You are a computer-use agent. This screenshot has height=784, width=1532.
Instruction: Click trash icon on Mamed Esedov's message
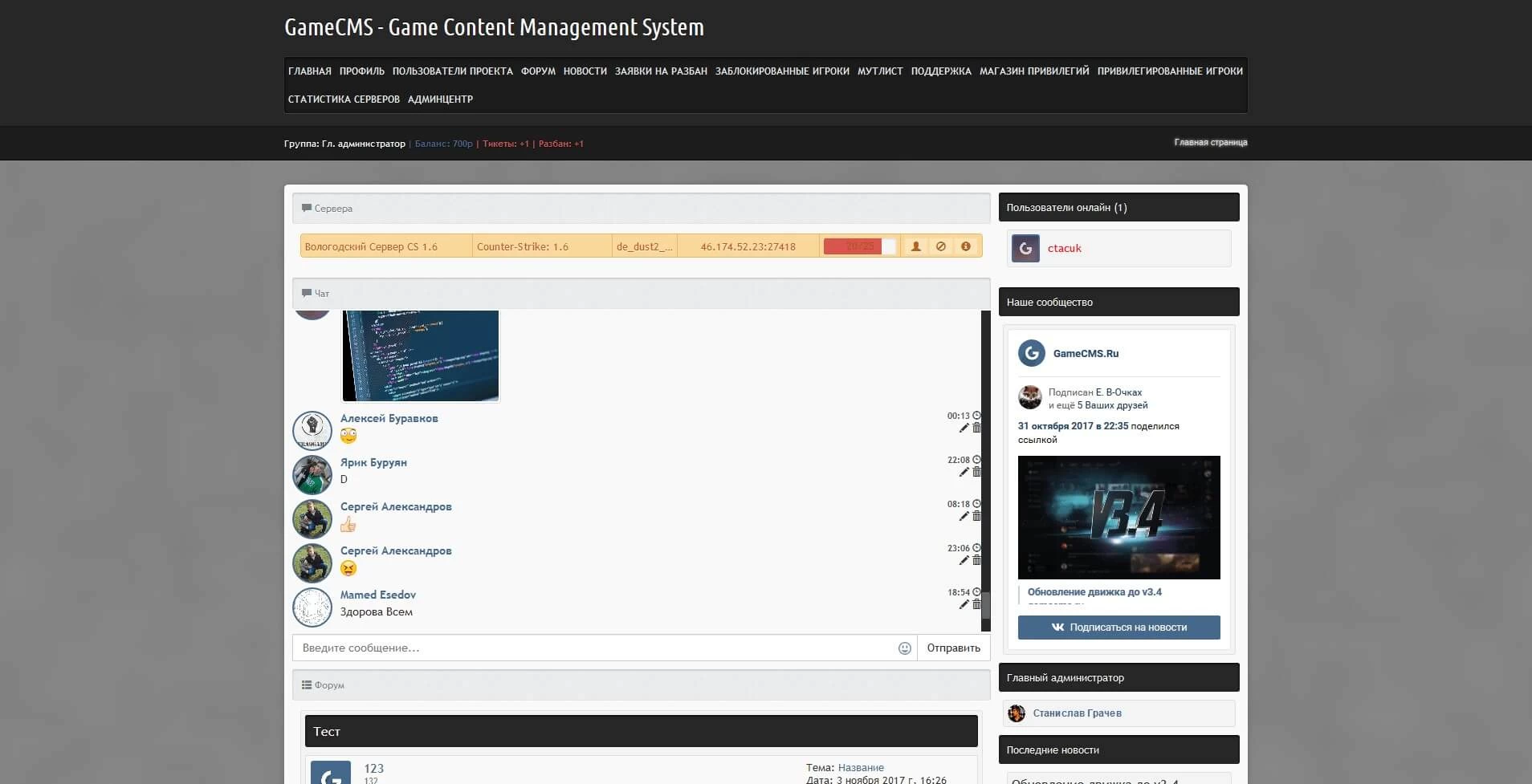pos(977,605)
